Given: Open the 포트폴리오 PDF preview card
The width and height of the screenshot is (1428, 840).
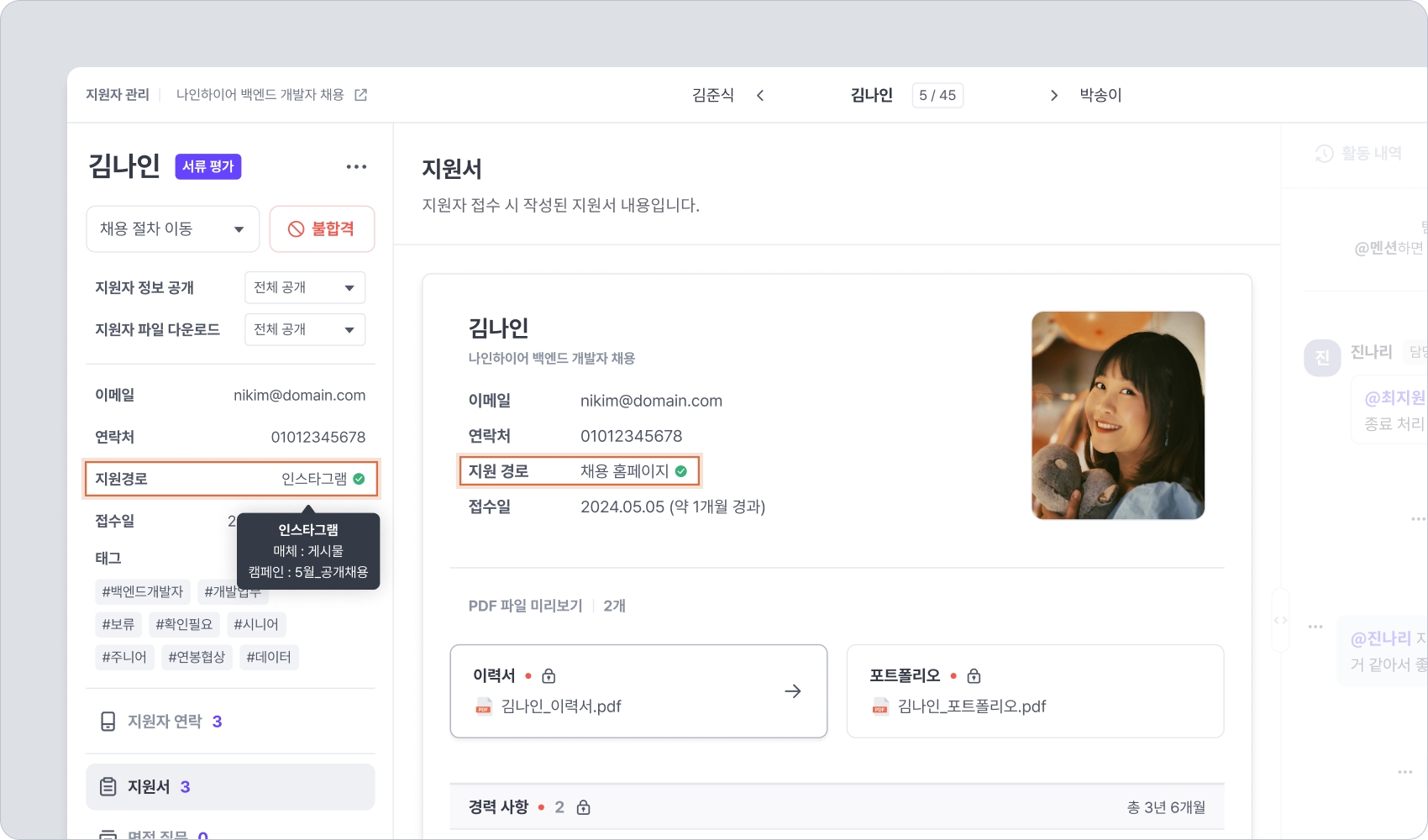Looking at the screenshot, I should (1035, 691).
